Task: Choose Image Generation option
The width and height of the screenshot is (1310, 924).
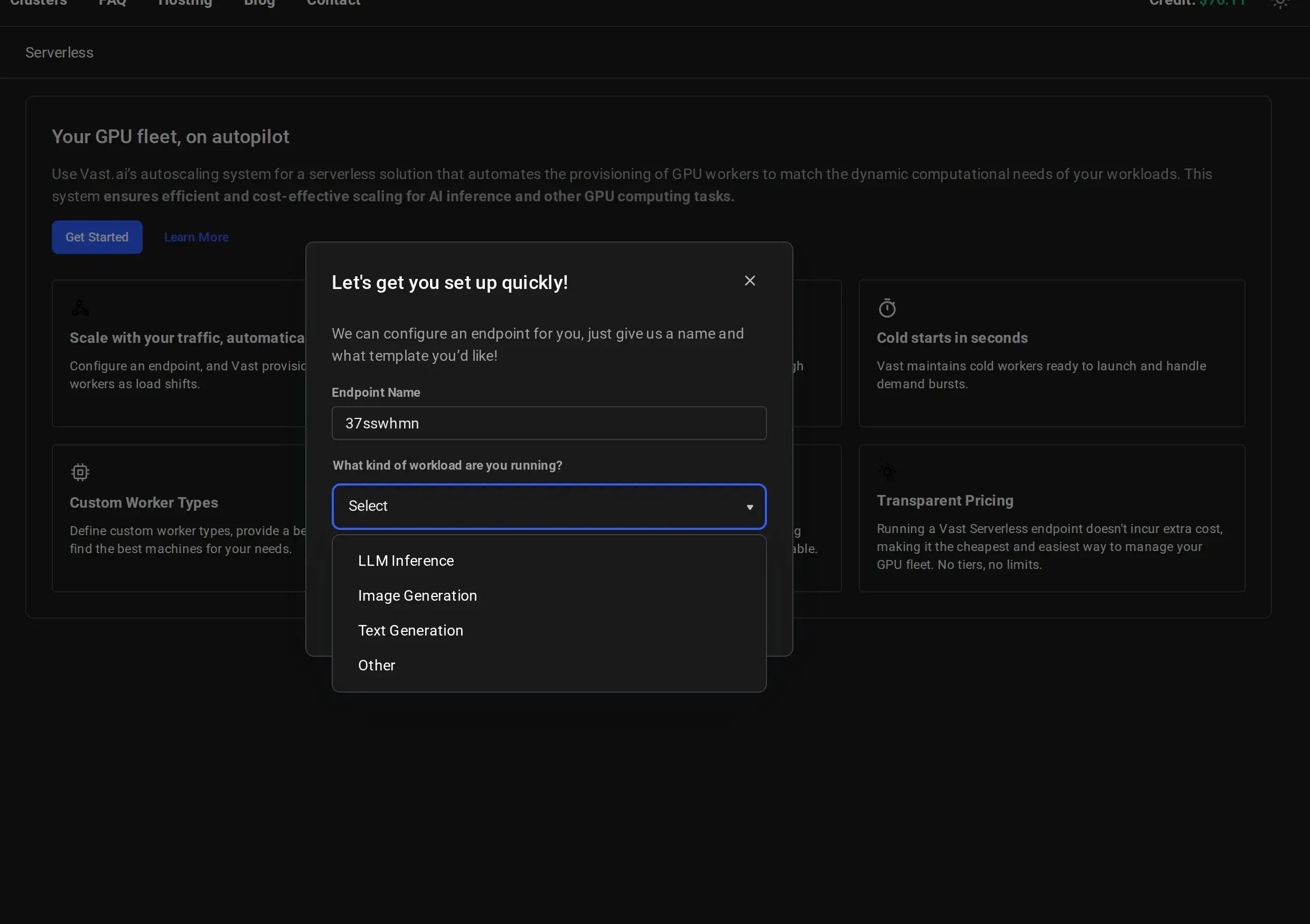Action: (549, 596)
